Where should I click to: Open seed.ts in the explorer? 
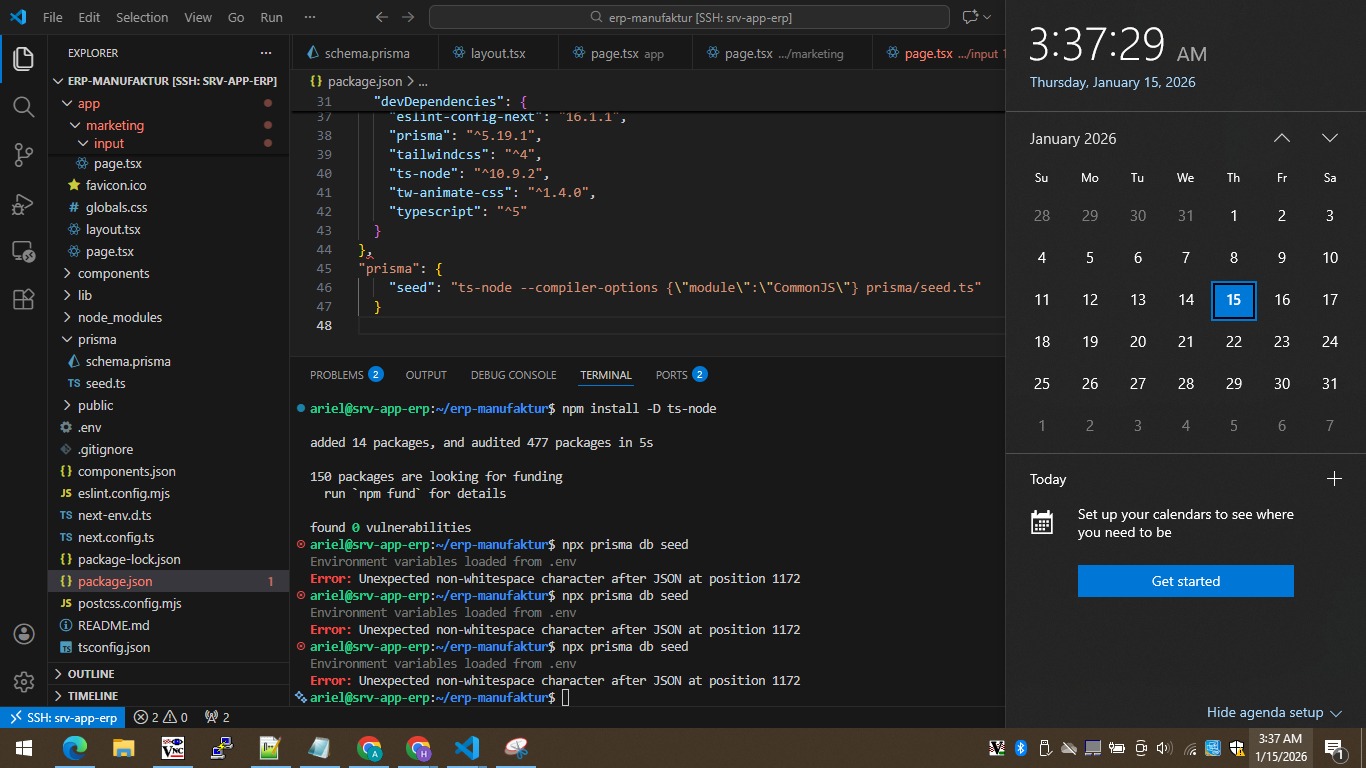(x=105, y=383)
